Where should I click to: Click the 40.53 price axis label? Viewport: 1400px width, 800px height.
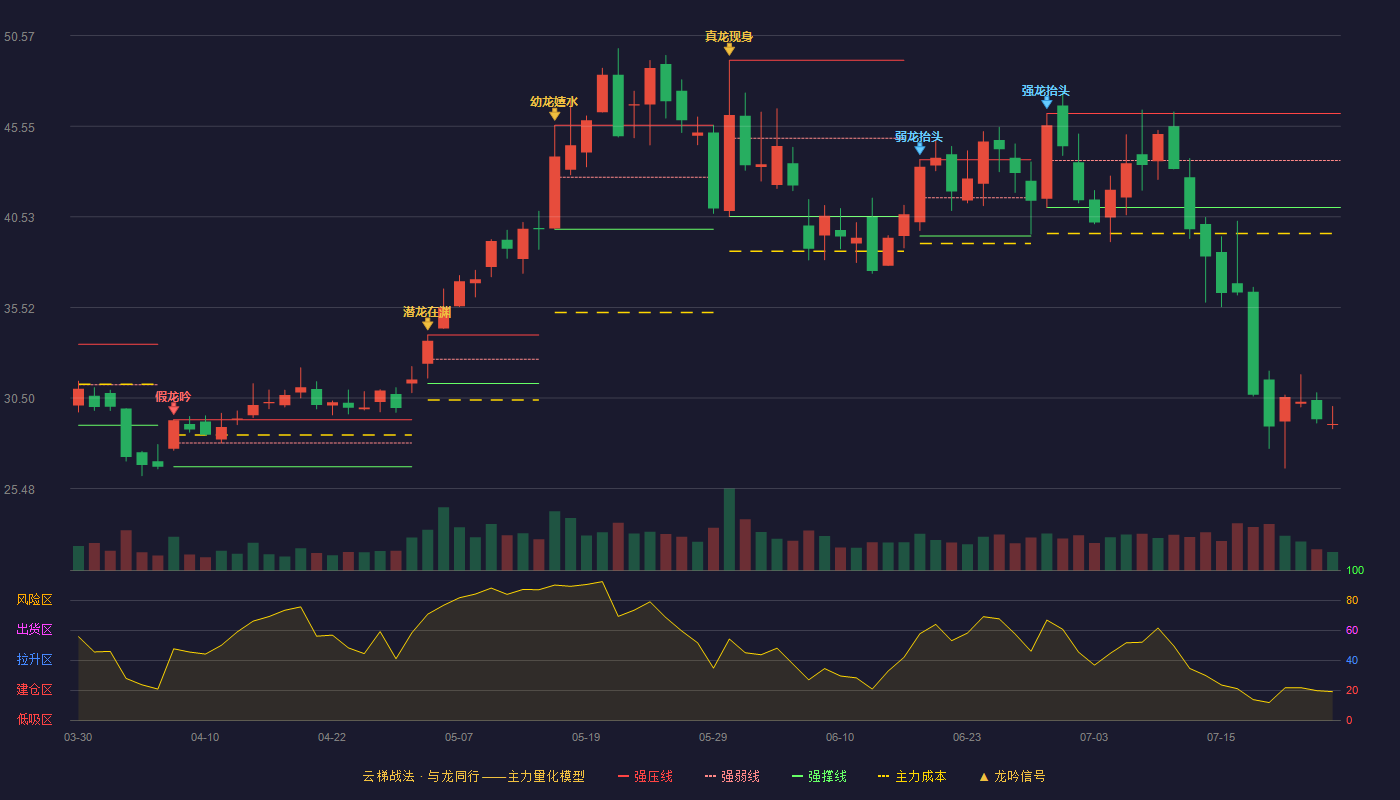(x=19, y=218)
